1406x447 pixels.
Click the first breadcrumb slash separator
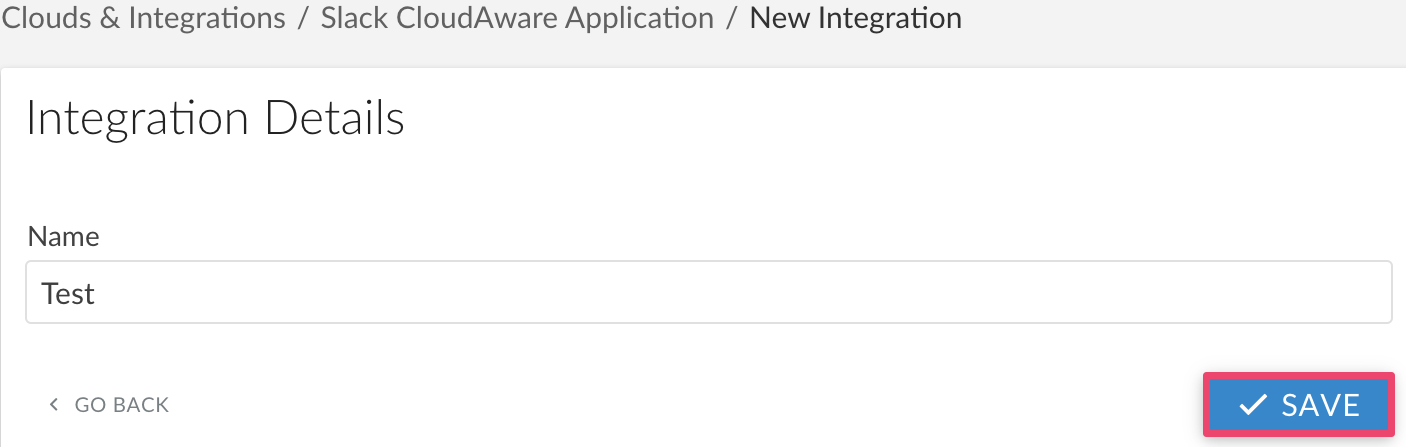click(303, 18)
